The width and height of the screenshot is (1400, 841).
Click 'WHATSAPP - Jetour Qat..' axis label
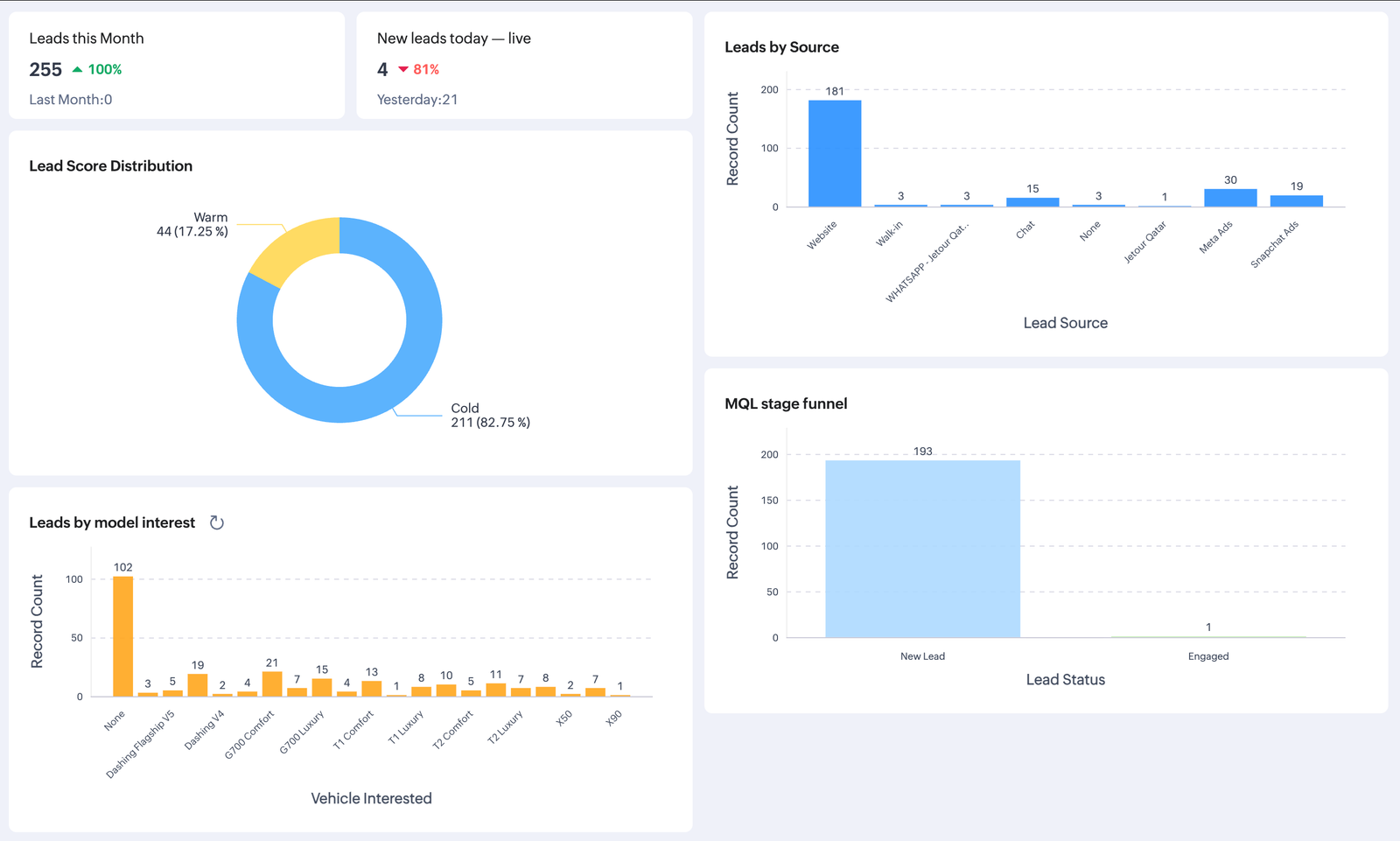point(927,263)
